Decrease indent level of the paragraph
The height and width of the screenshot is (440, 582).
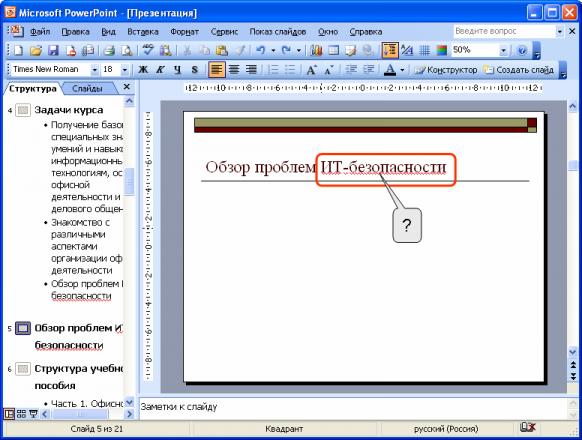tap(351, 69)
